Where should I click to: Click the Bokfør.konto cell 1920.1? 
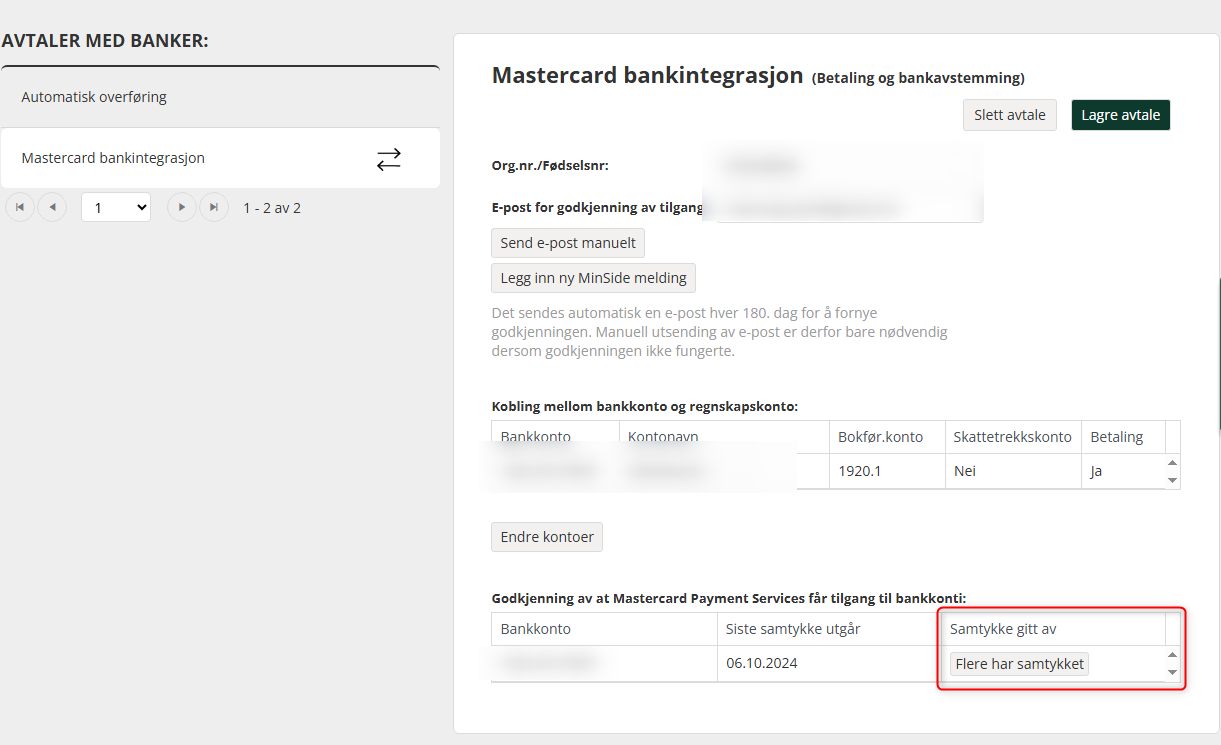887,471
